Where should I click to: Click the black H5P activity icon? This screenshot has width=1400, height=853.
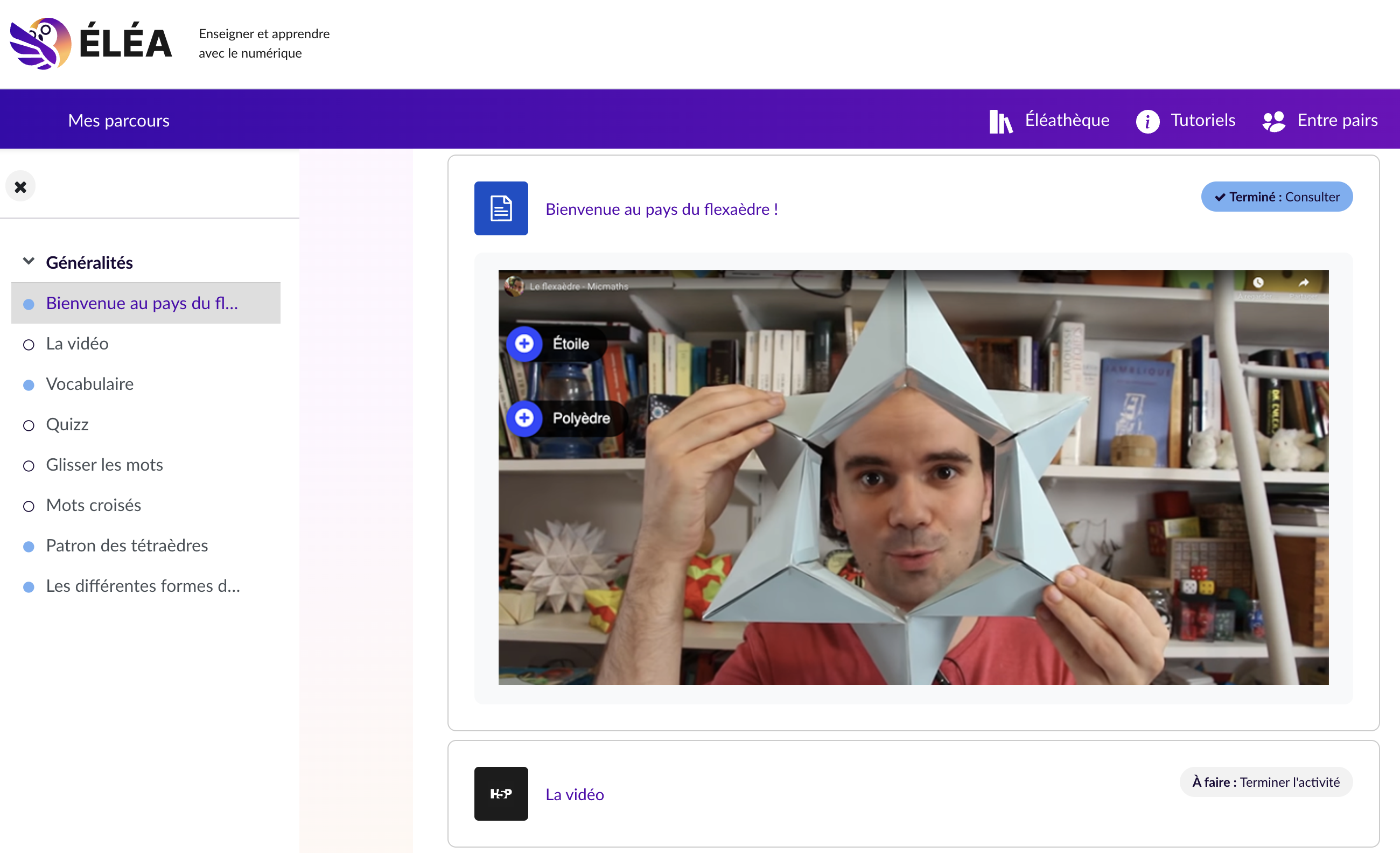501,793
